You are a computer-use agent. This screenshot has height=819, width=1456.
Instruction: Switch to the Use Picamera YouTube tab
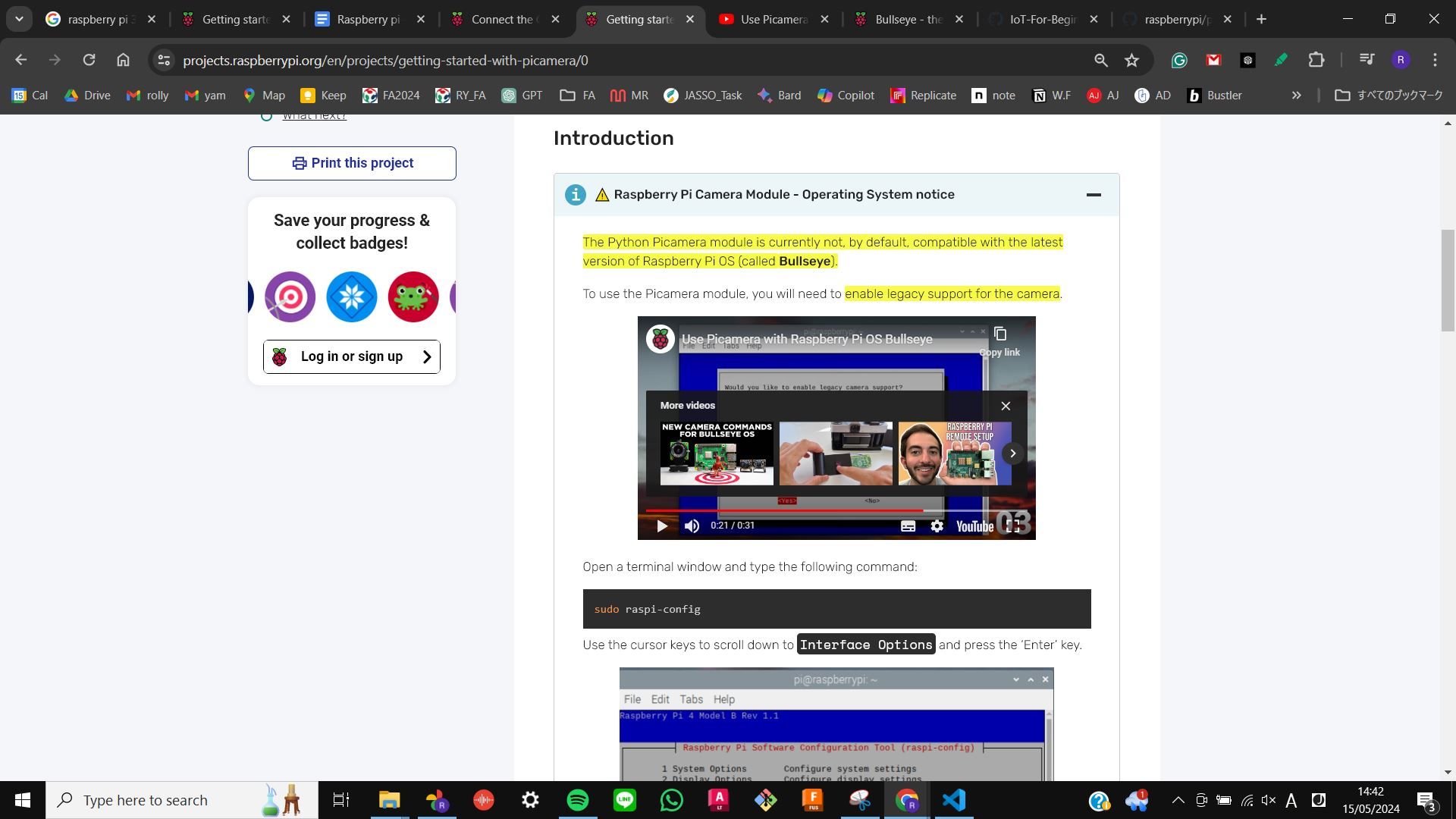click(773, 19)
